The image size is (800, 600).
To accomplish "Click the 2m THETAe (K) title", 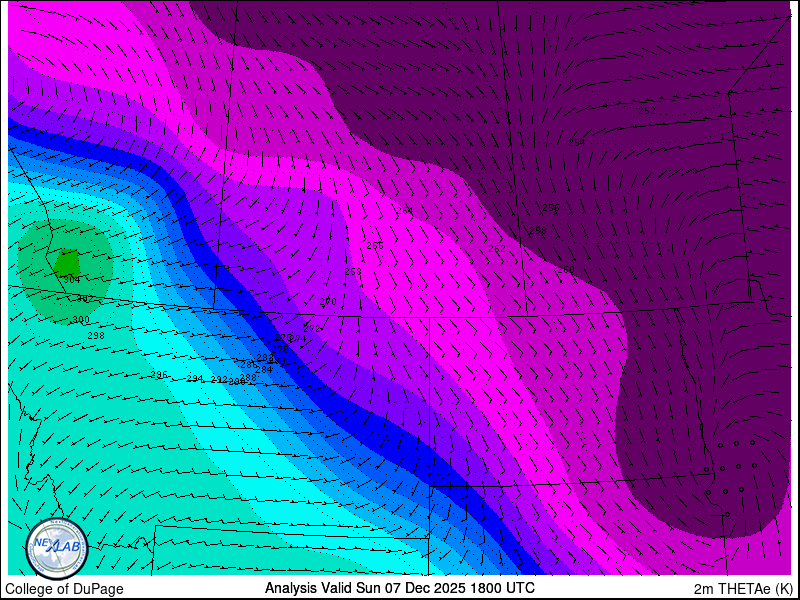I will 744,588.
